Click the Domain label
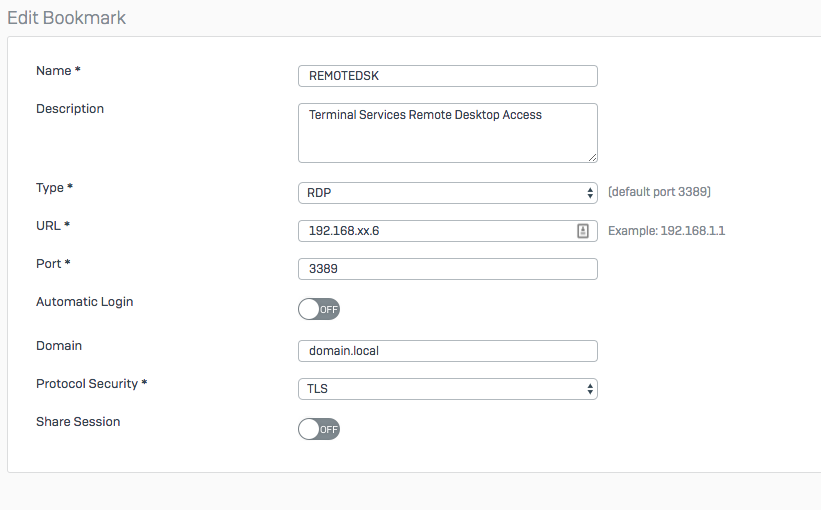The width and height of the screenshot is (821, 510). click(x=59, y=346)
